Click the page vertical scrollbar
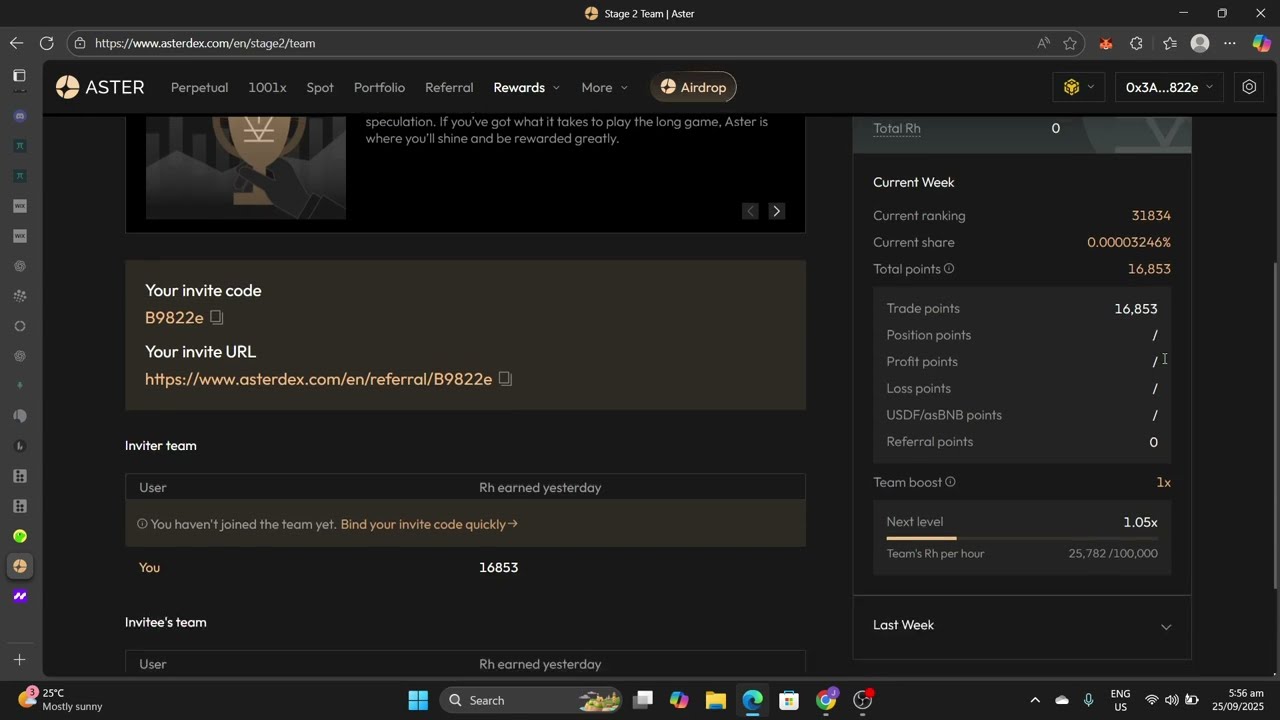The image size is (1280, 720). (x=1274, y=425)
